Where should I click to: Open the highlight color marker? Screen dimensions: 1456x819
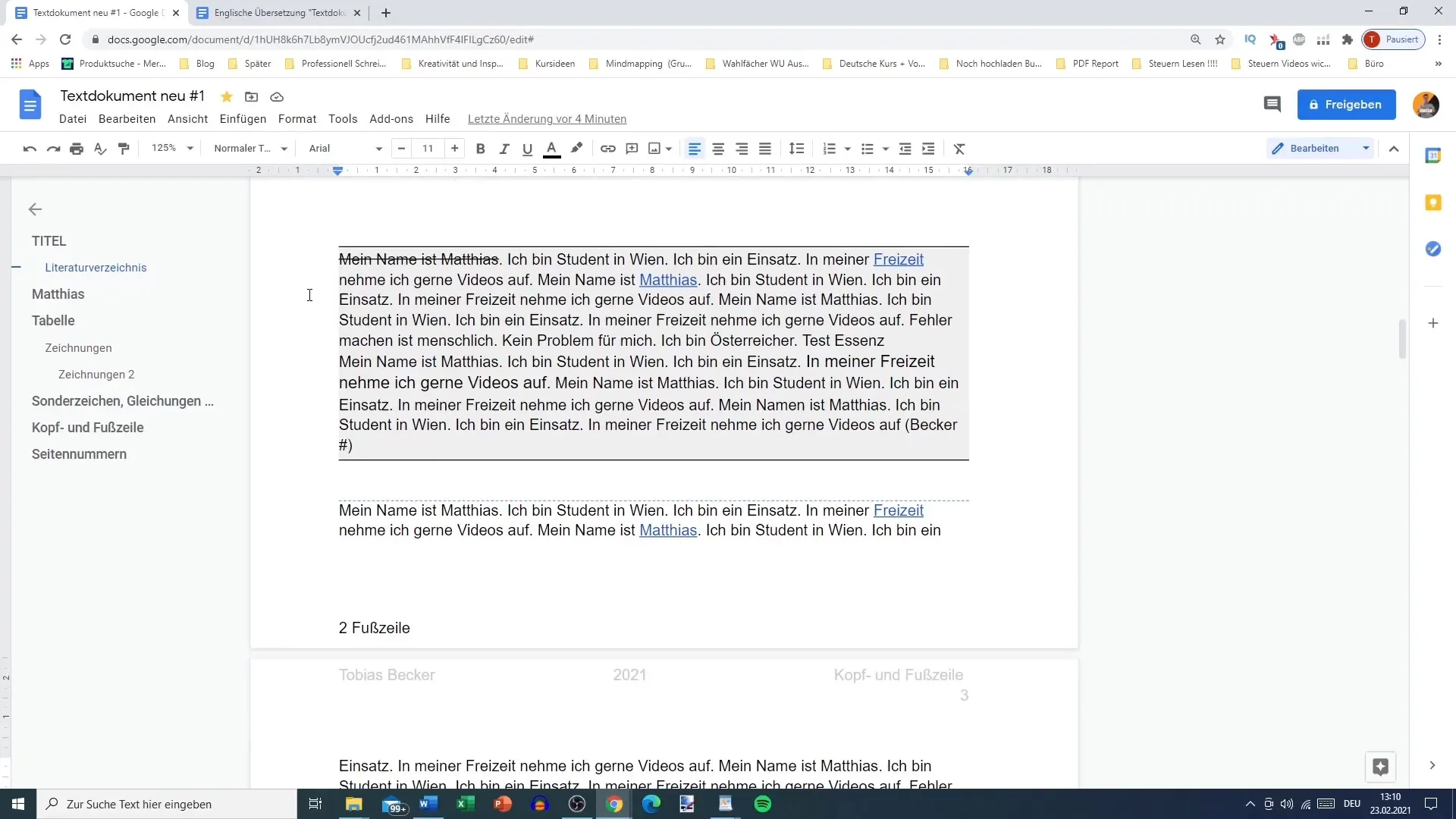coord(576,149)
